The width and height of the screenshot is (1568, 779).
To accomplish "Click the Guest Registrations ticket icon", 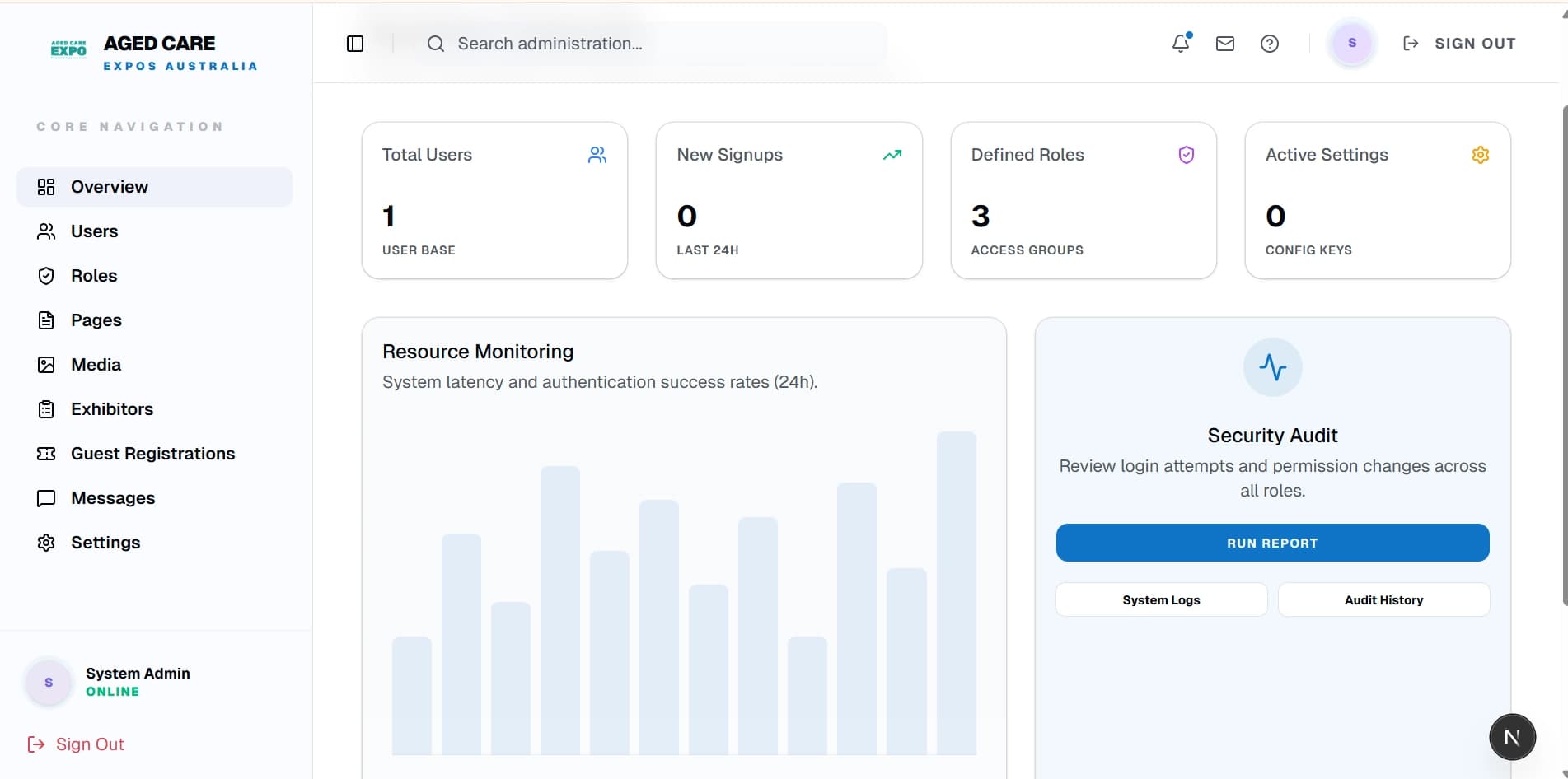I will click(46, 454).
